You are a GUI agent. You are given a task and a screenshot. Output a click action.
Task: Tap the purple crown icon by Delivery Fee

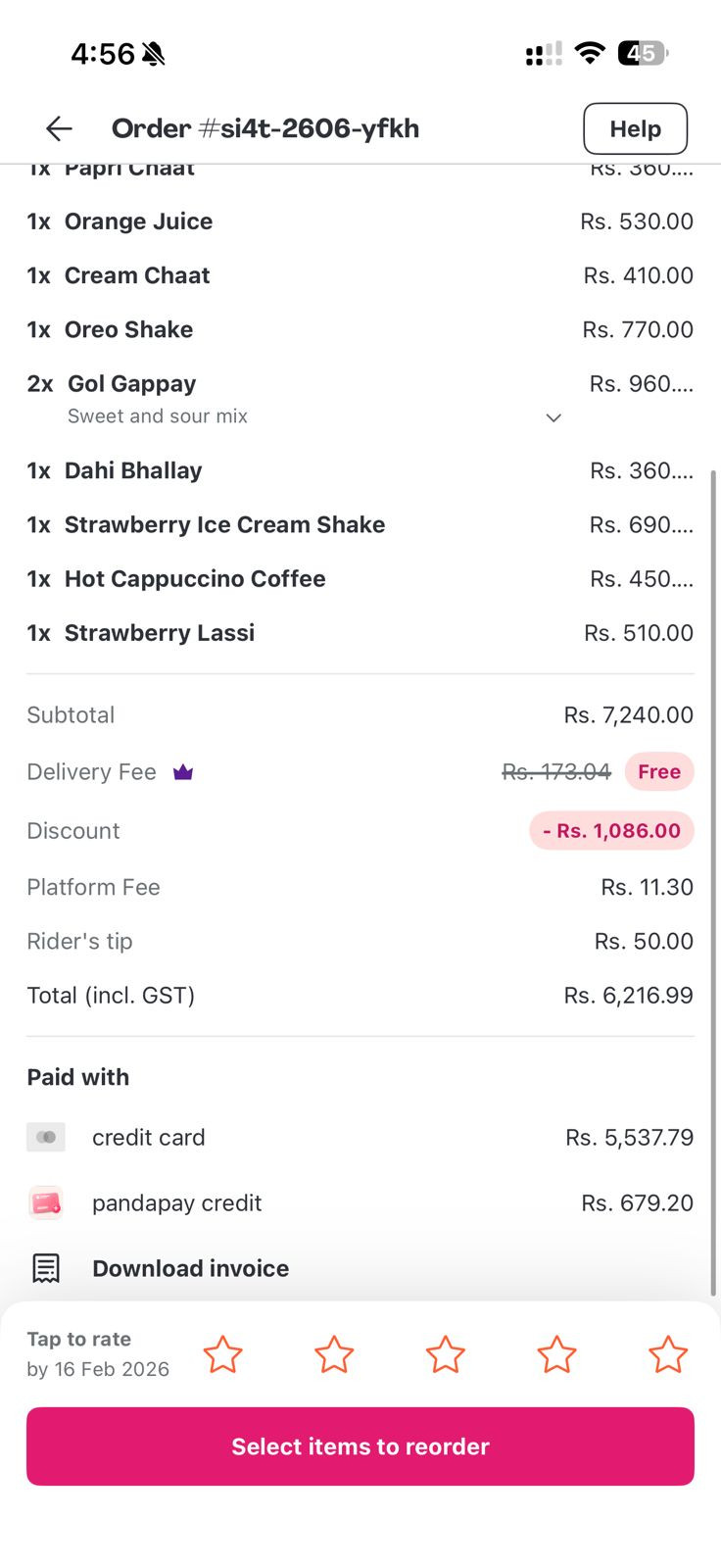[183, 772]
